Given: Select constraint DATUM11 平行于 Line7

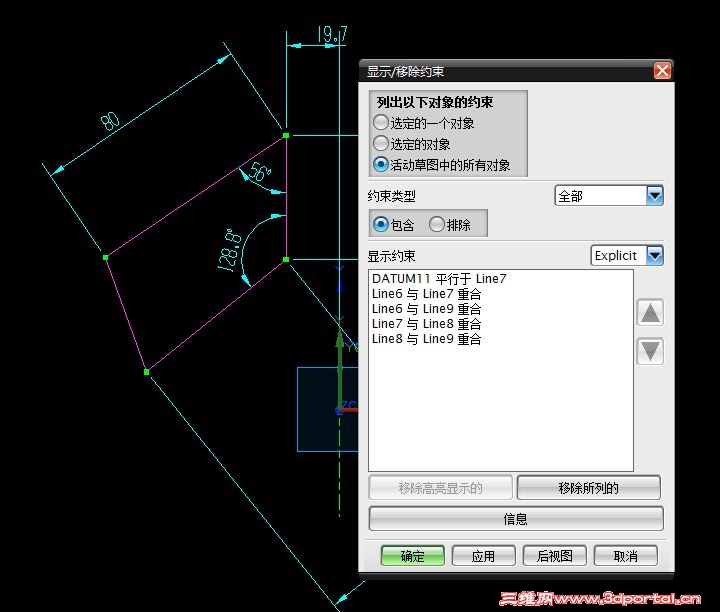Looking at the screenshot, I should (439, 279).
